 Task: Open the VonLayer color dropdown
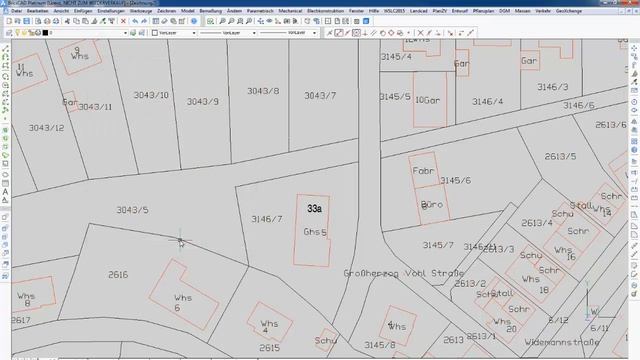click(194, 33)
